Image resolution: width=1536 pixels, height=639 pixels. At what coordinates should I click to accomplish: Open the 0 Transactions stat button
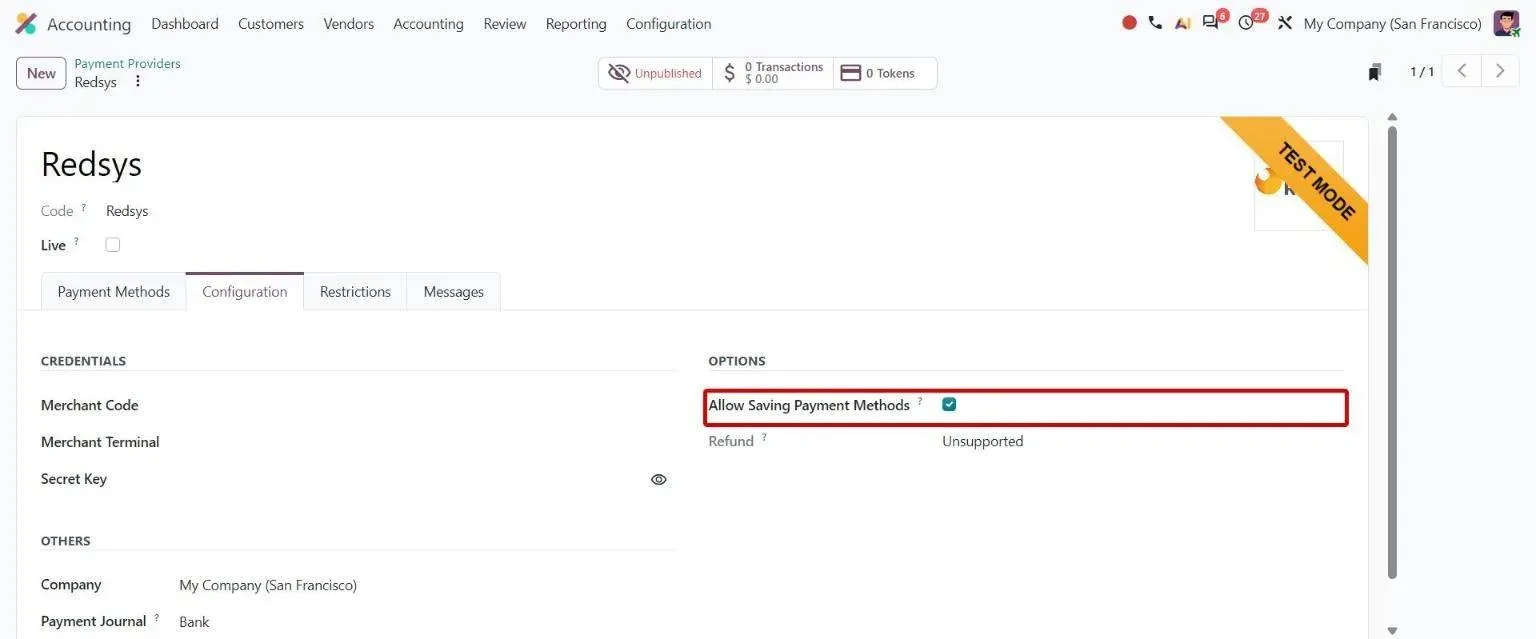point(773,73)
